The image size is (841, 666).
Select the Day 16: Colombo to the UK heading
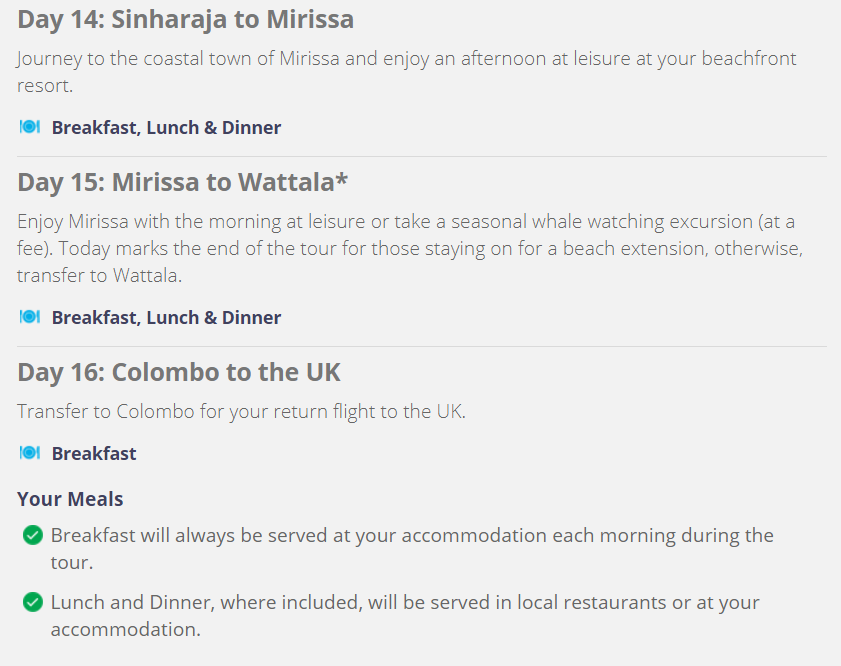179,372
